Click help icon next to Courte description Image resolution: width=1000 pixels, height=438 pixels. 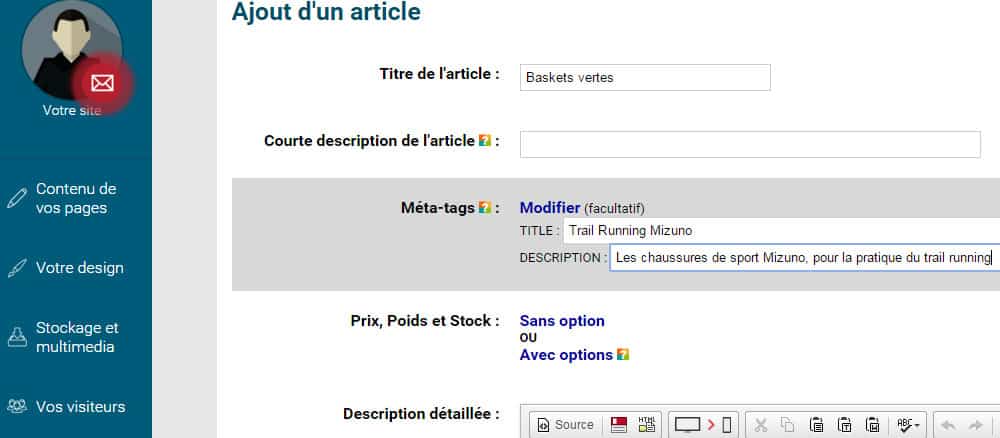click(485, 141)
